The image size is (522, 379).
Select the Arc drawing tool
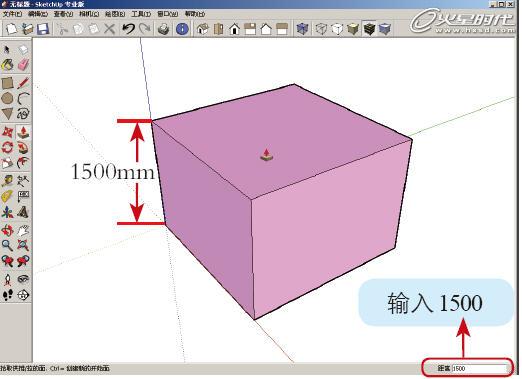pos(23,98)
